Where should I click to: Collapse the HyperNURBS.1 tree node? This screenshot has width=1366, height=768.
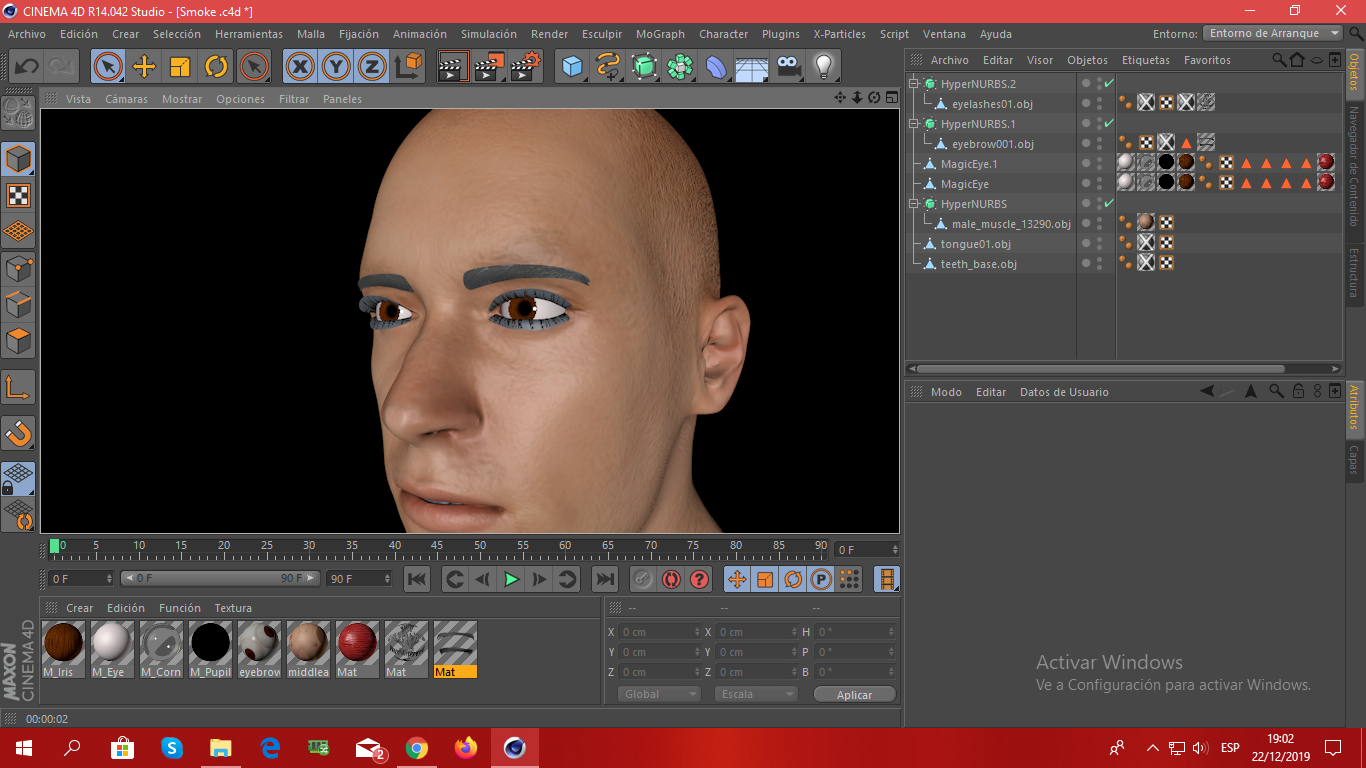click(x=914, y=124)
